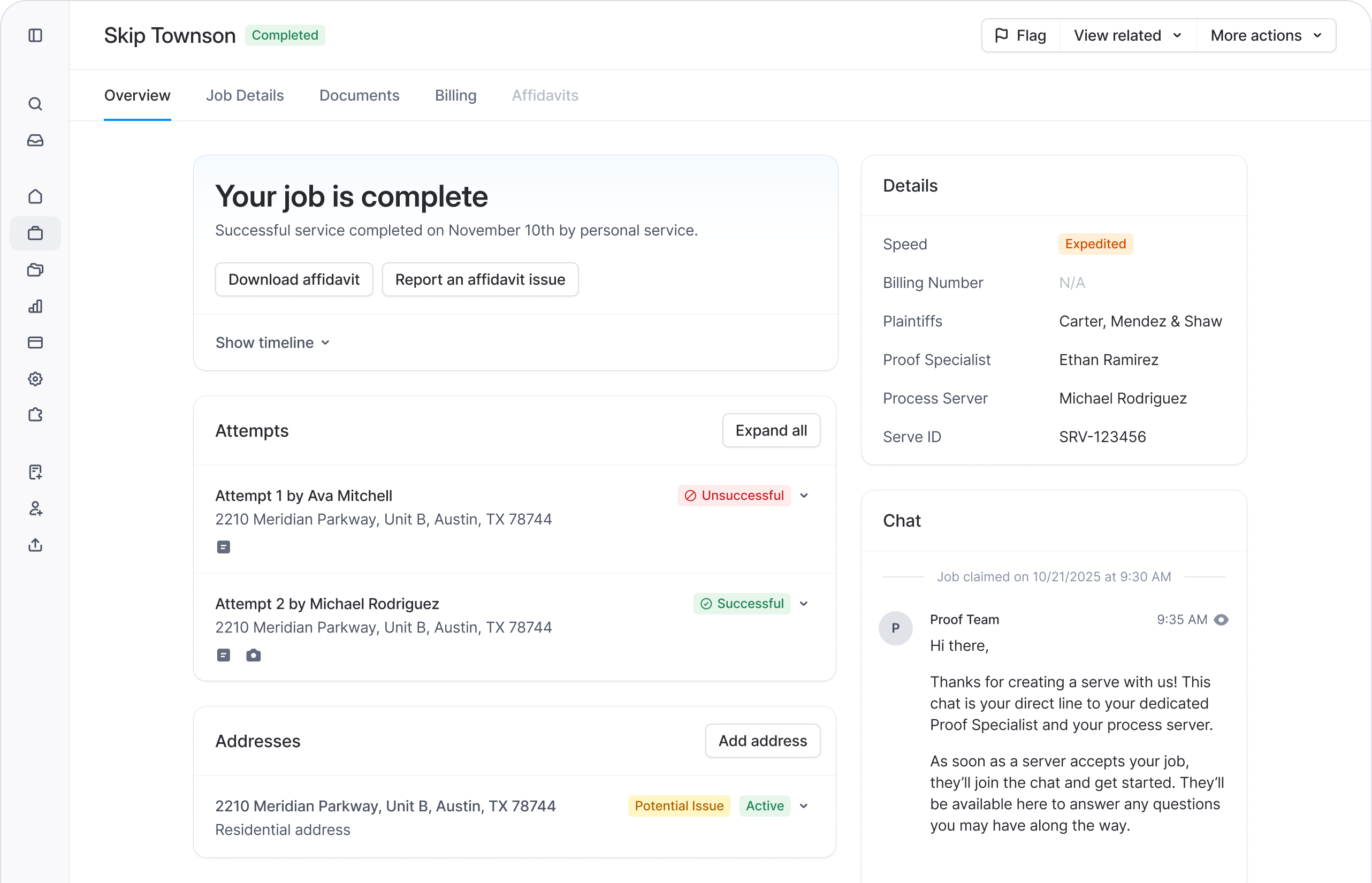The image size is (1372, 883).
Task: Expand the Show timeline section
Action: [x=272, y=342]
